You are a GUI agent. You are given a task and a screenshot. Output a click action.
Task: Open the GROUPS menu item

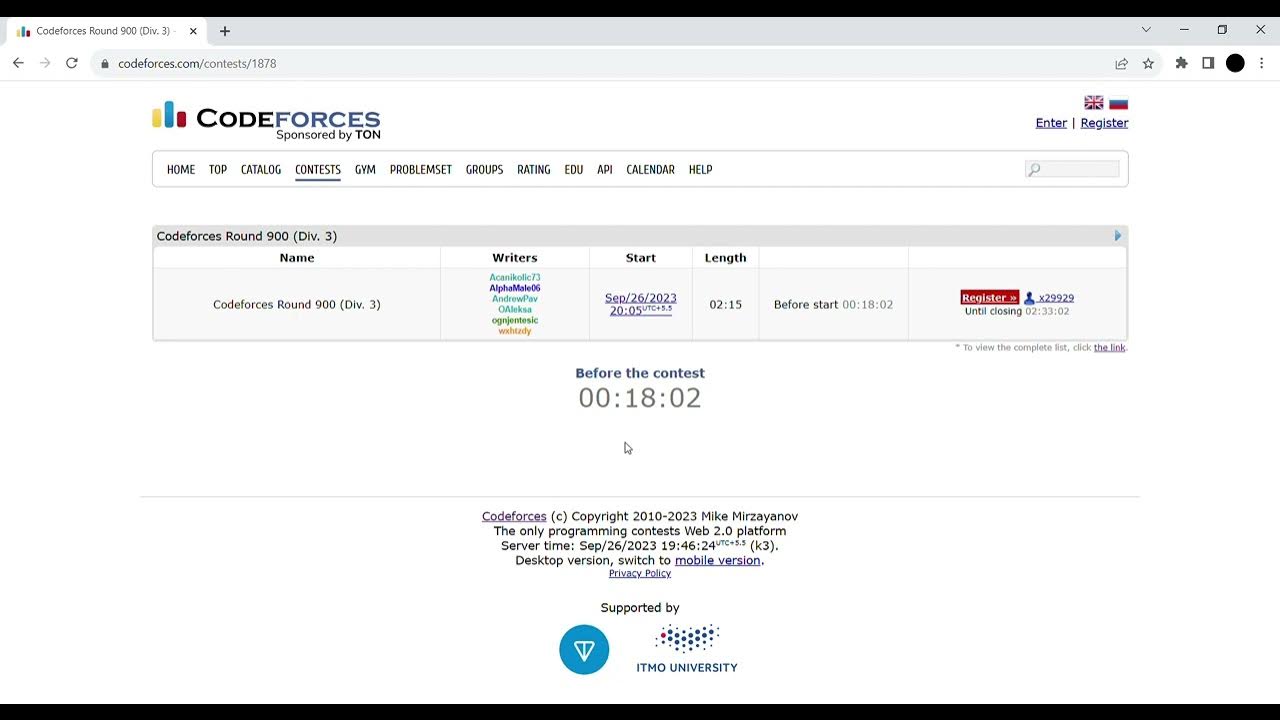click(484, 170)
